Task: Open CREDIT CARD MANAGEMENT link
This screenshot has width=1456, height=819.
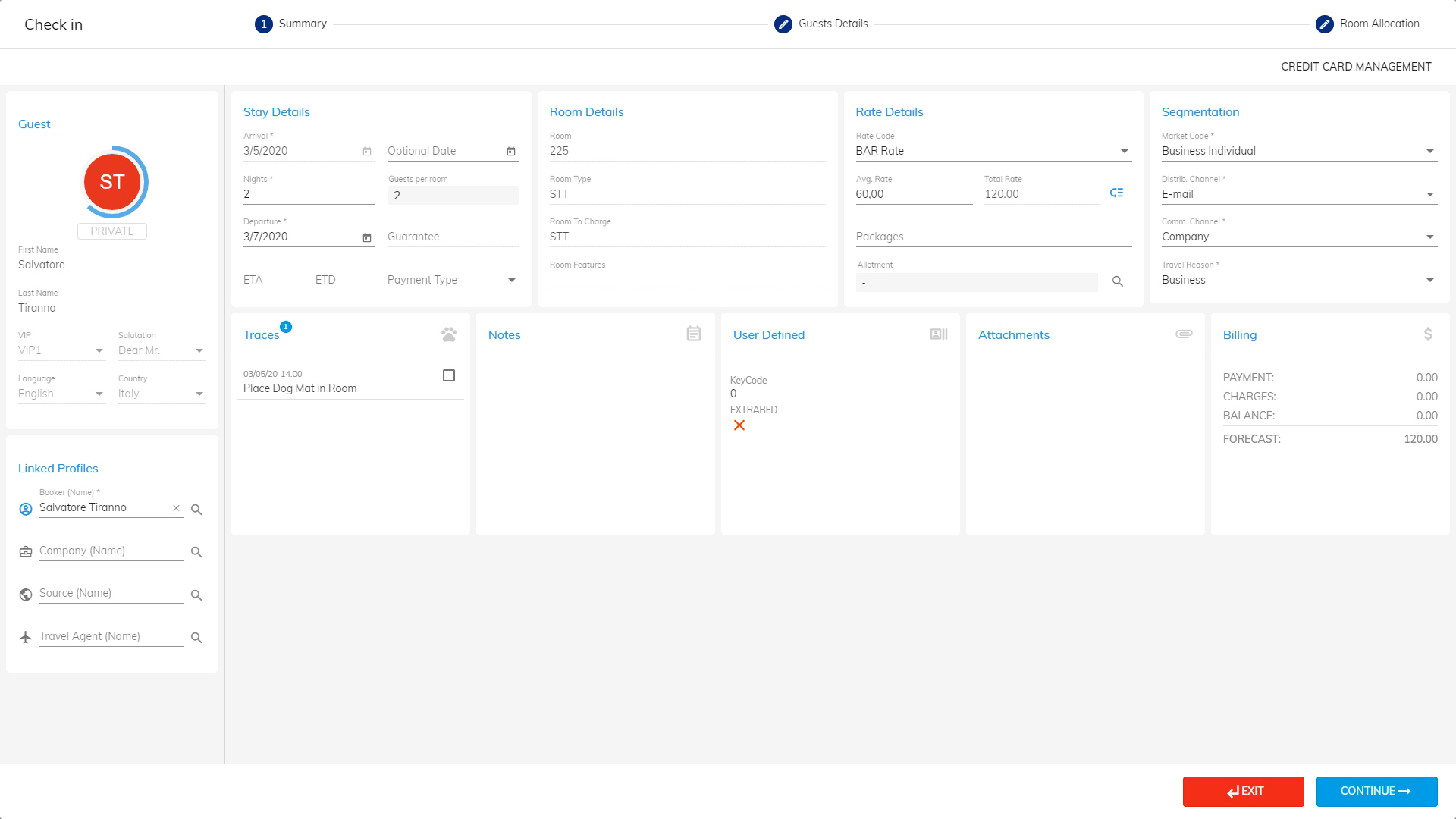Action: [1356, 67]
